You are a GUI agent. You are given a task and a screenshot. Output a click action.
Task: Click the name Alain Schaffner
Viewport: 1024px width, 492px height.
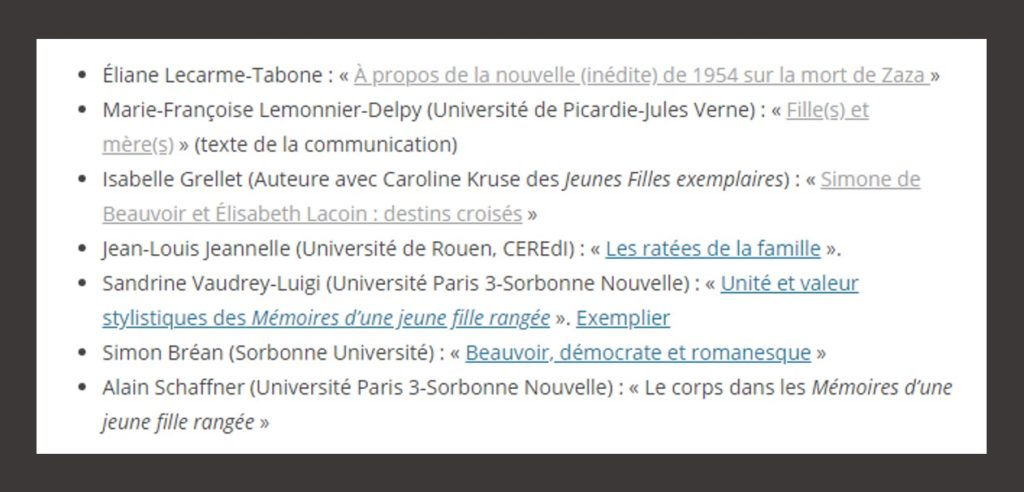(172, 387)
